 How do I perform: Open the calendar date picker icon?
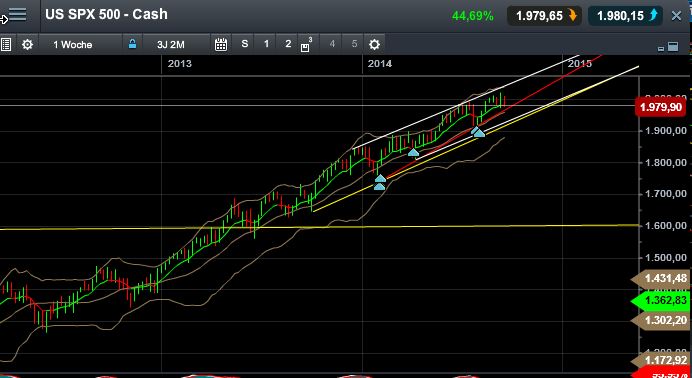click(221, 45)
